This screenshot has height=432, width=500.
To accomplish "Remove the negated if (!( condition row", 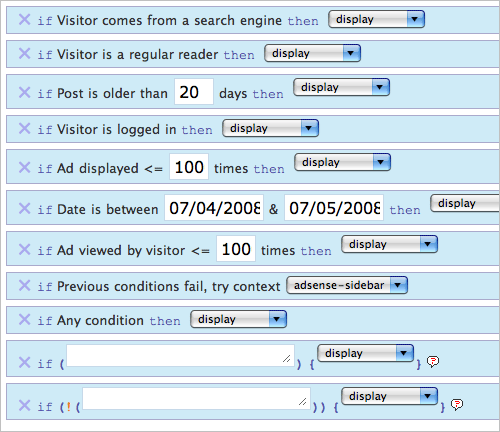I will tap(24, 405).
